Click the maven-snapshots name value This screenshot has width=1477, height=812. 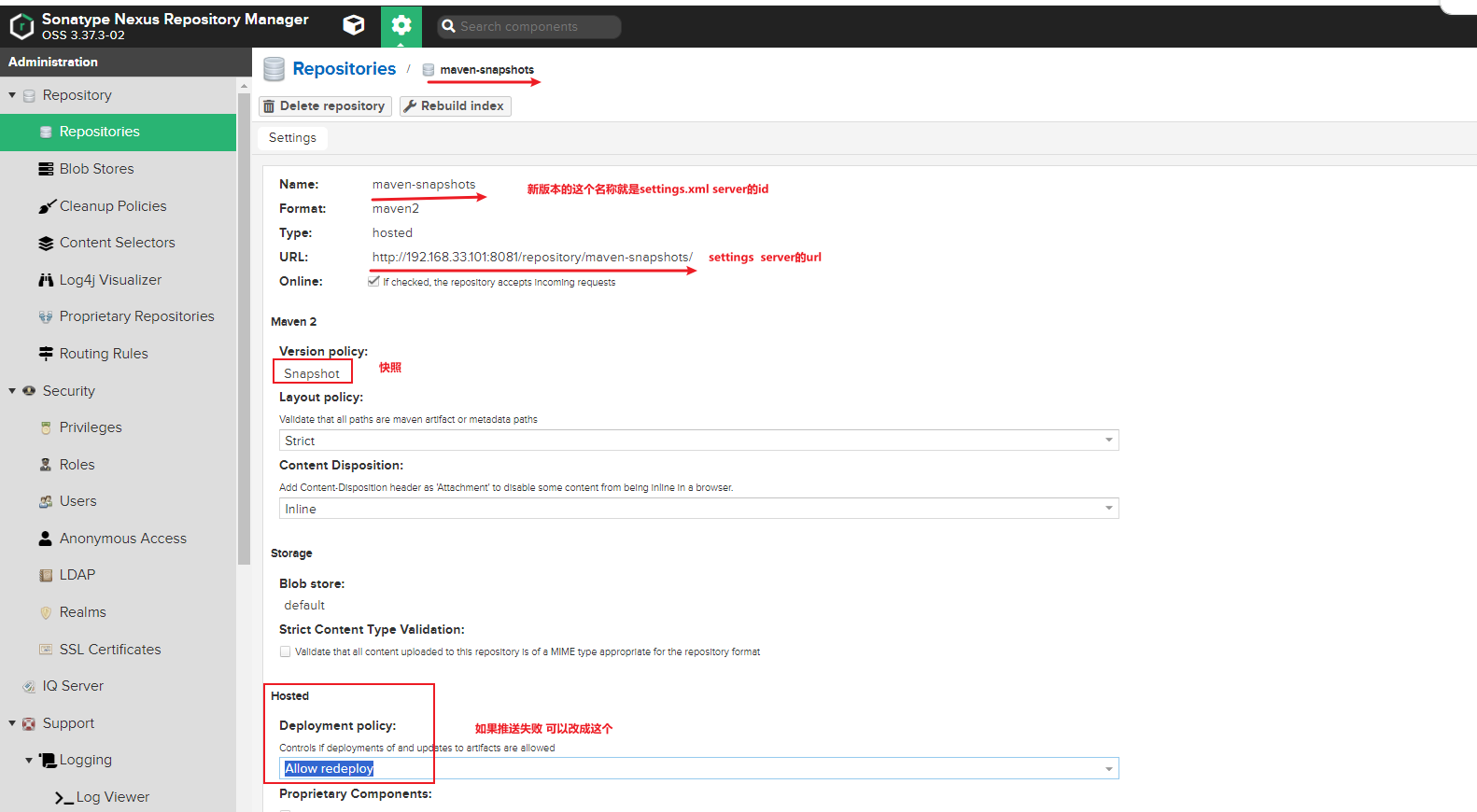tap(424, 185)
